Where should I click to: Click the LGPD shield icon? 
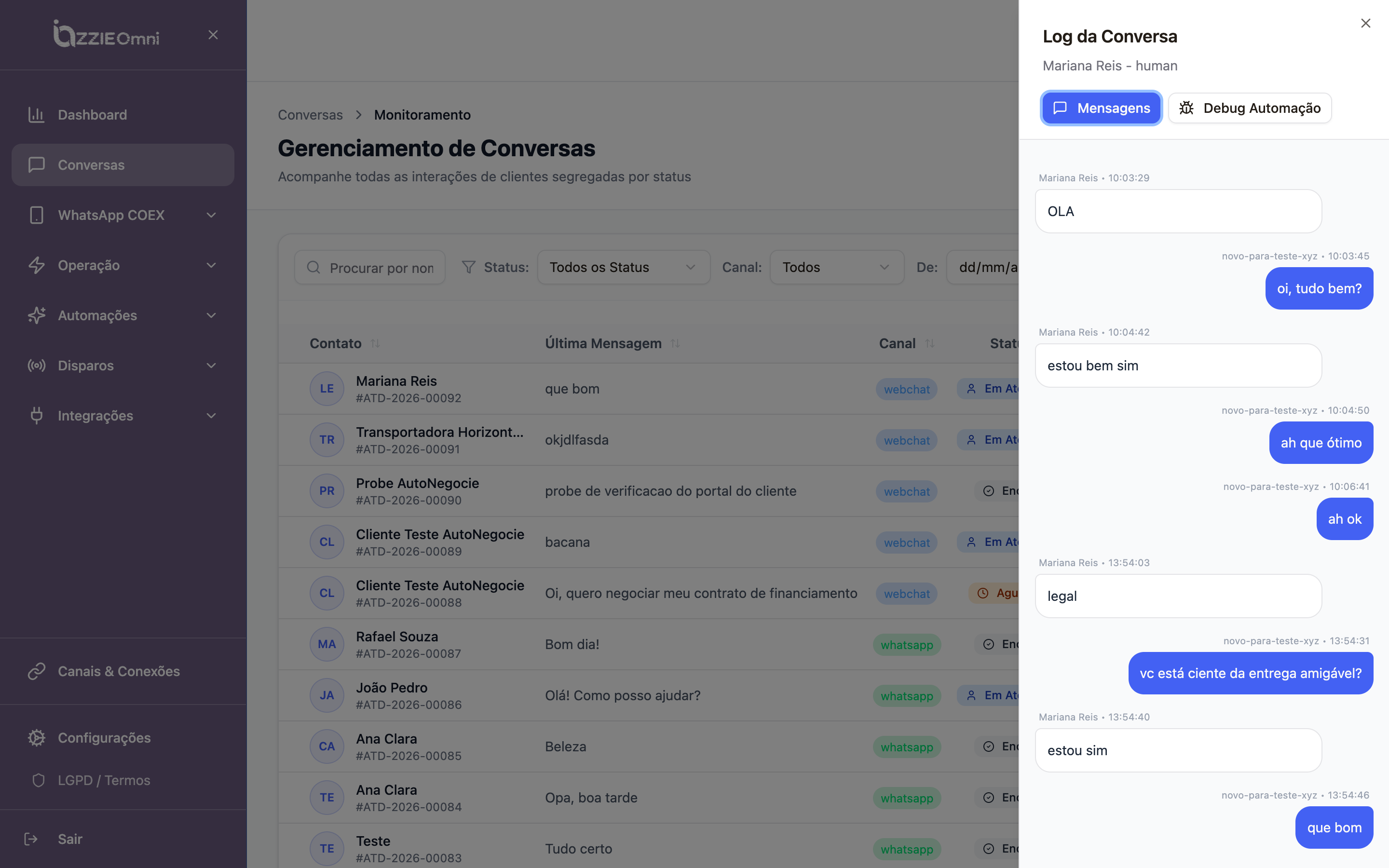click(x=39, y=780)
